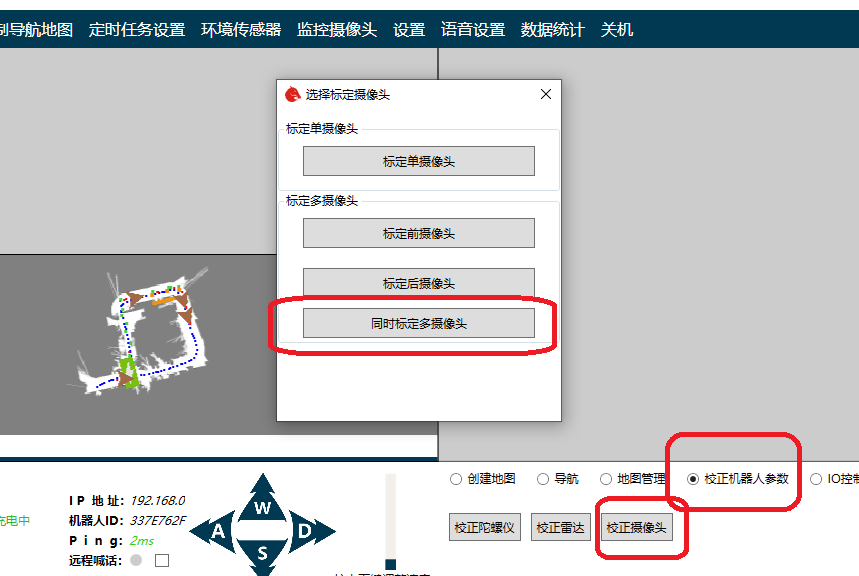Adjust the vertical speed slider
Screen dimensions: 859x576
pos(390,563)
